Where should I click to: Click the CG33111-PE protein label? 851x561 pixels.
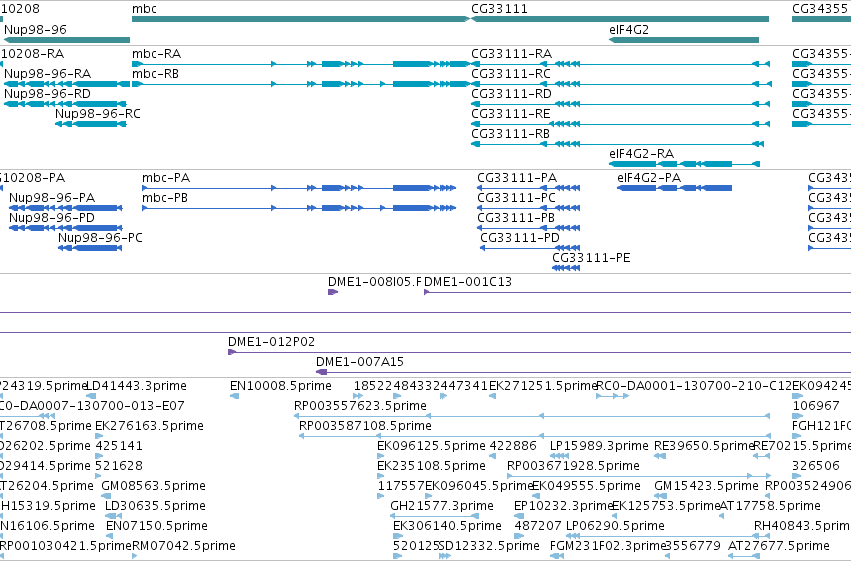[x=591, y=258]
